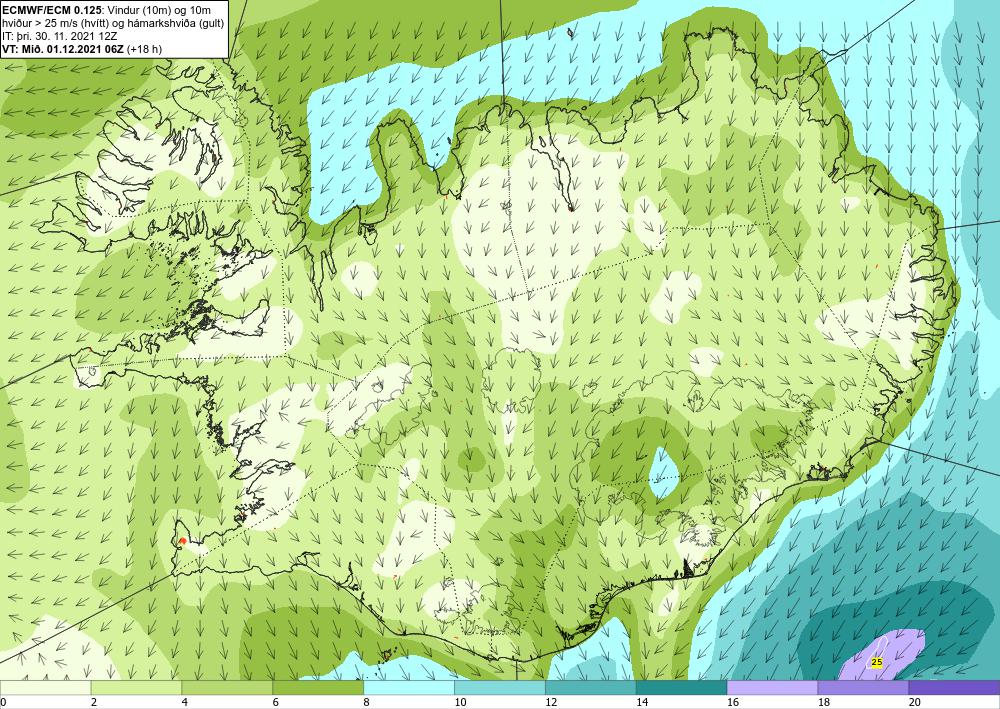
Task: Select the above-20 m/s darkest purple swatch
Action: (x=954, y=688)
